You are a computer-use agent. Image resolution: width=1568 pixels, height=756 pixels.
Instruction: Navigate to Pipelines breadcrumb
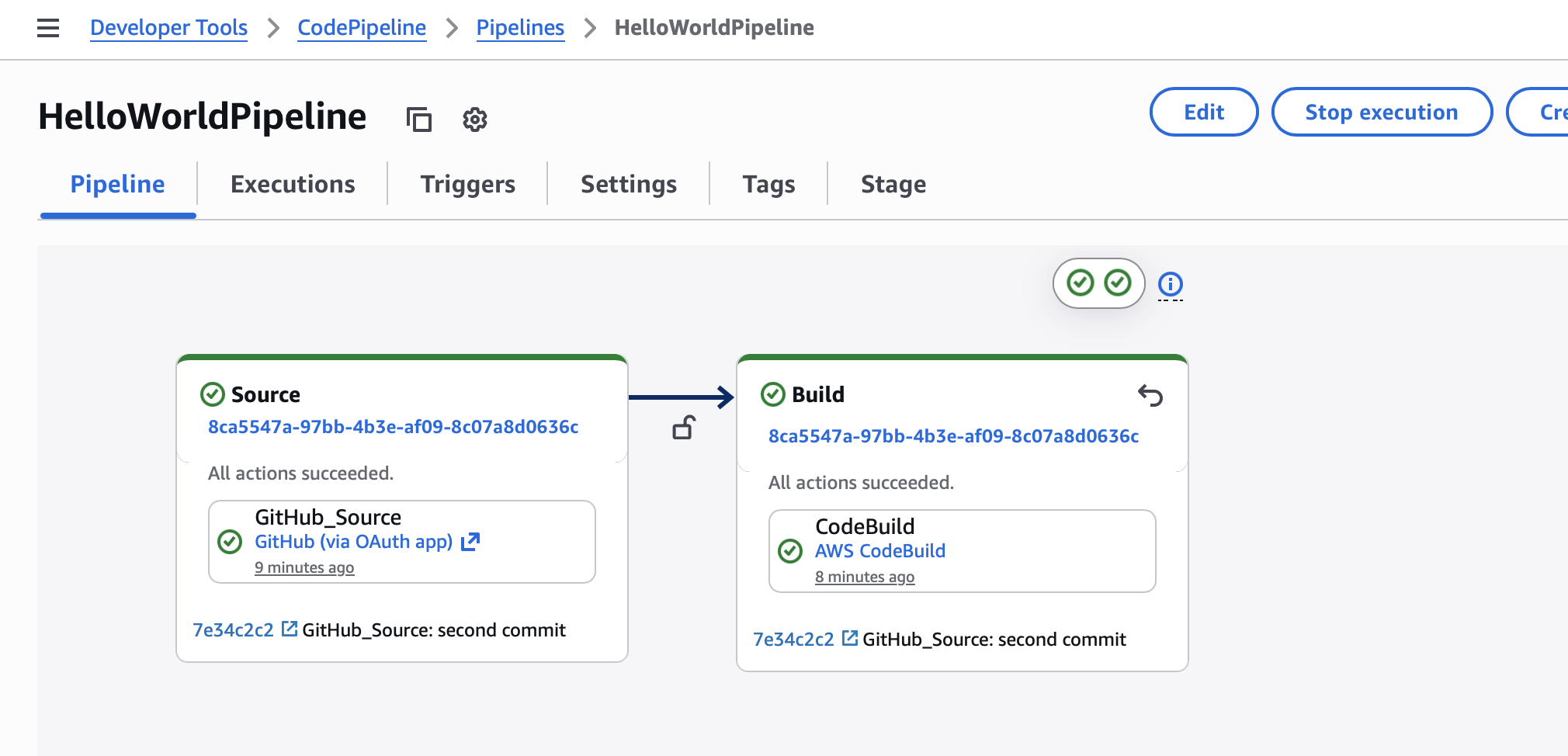[x=520, y=28]
